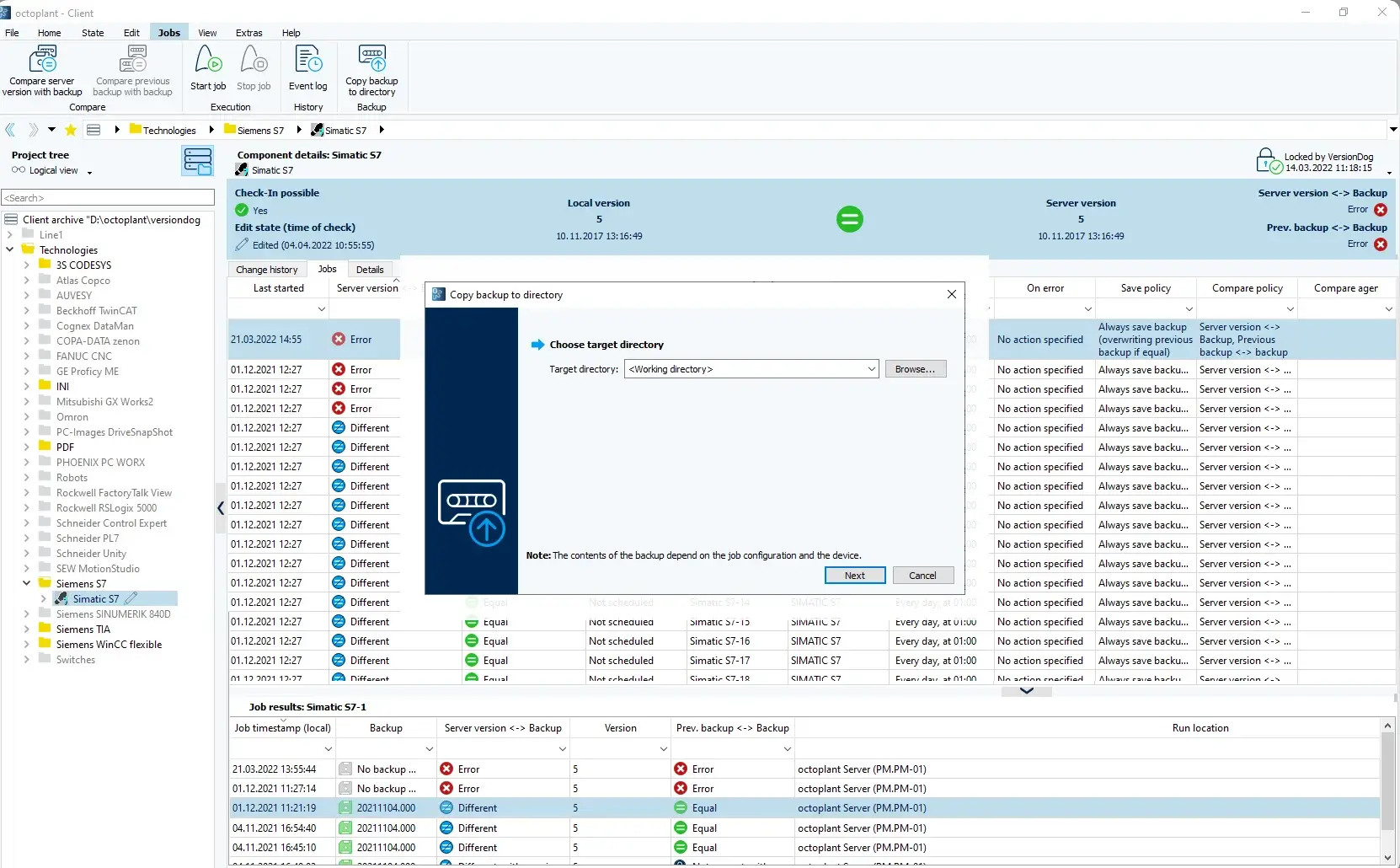This screenshot has height=868, width=1400.
Task: Click Equal icon in 01.12.2021 11:21:19 result row
Action: pyautogui.click(x=681, y=807)
